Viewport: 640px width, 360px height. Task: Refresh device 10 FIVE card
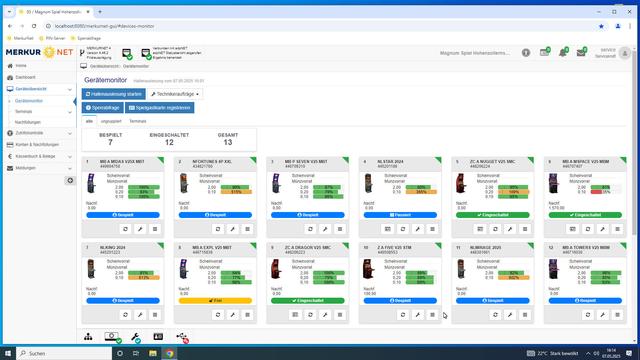click(x=403, y=315)
